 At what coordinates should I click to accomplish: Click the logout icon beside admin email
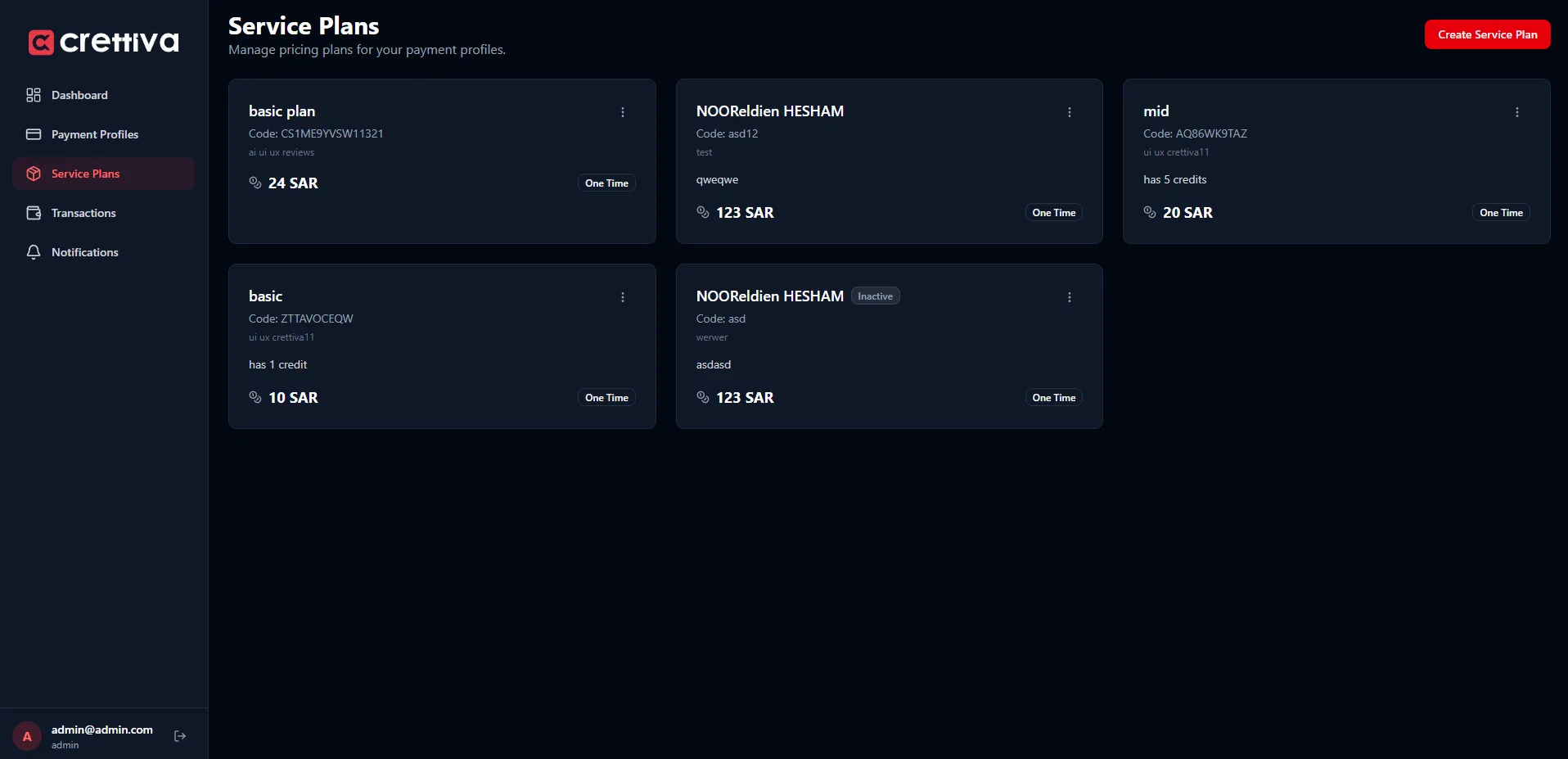pos(180,736)
